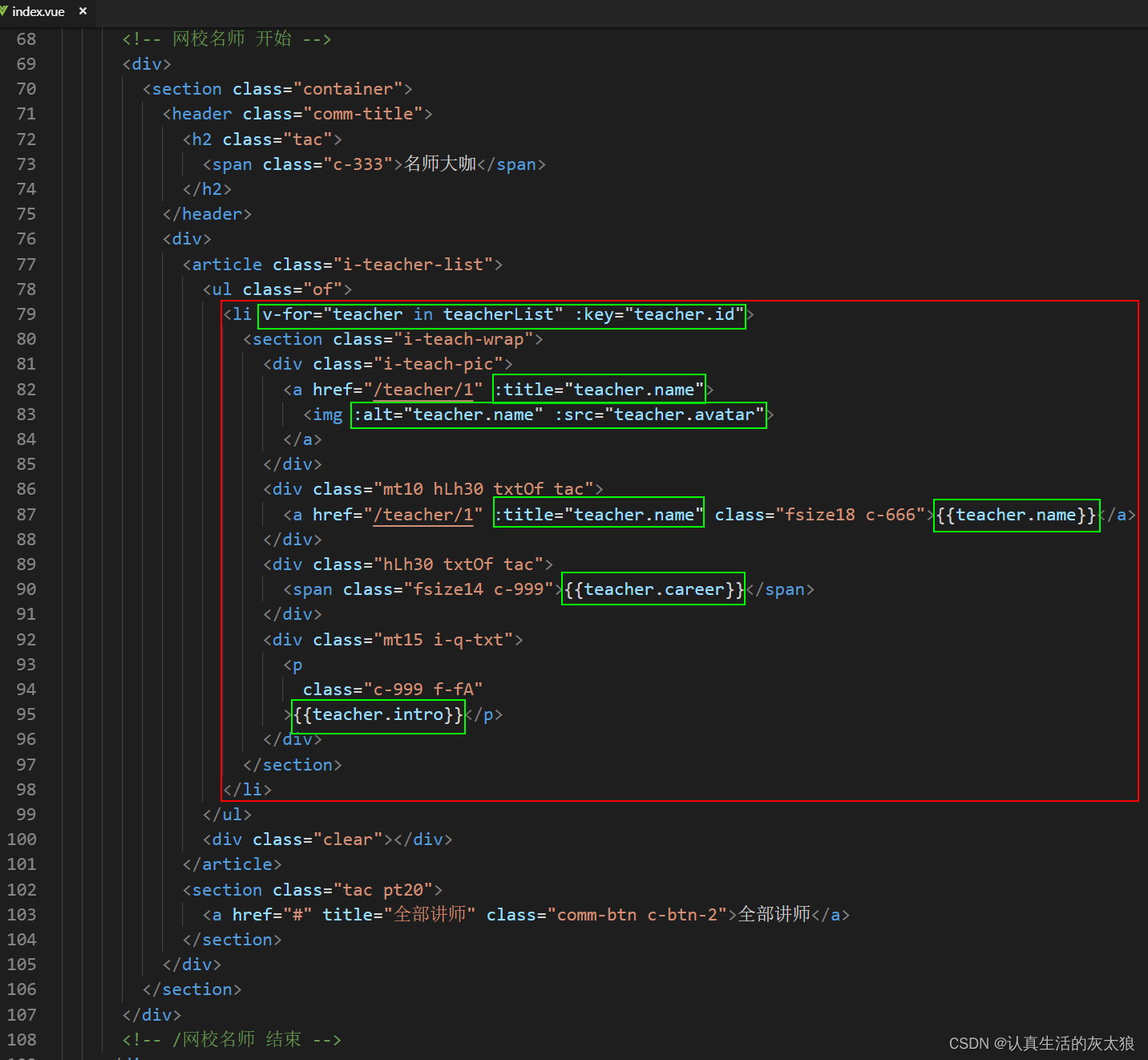Click the section class="container" tag
1148x1060 pixels.
coord(277,89)
